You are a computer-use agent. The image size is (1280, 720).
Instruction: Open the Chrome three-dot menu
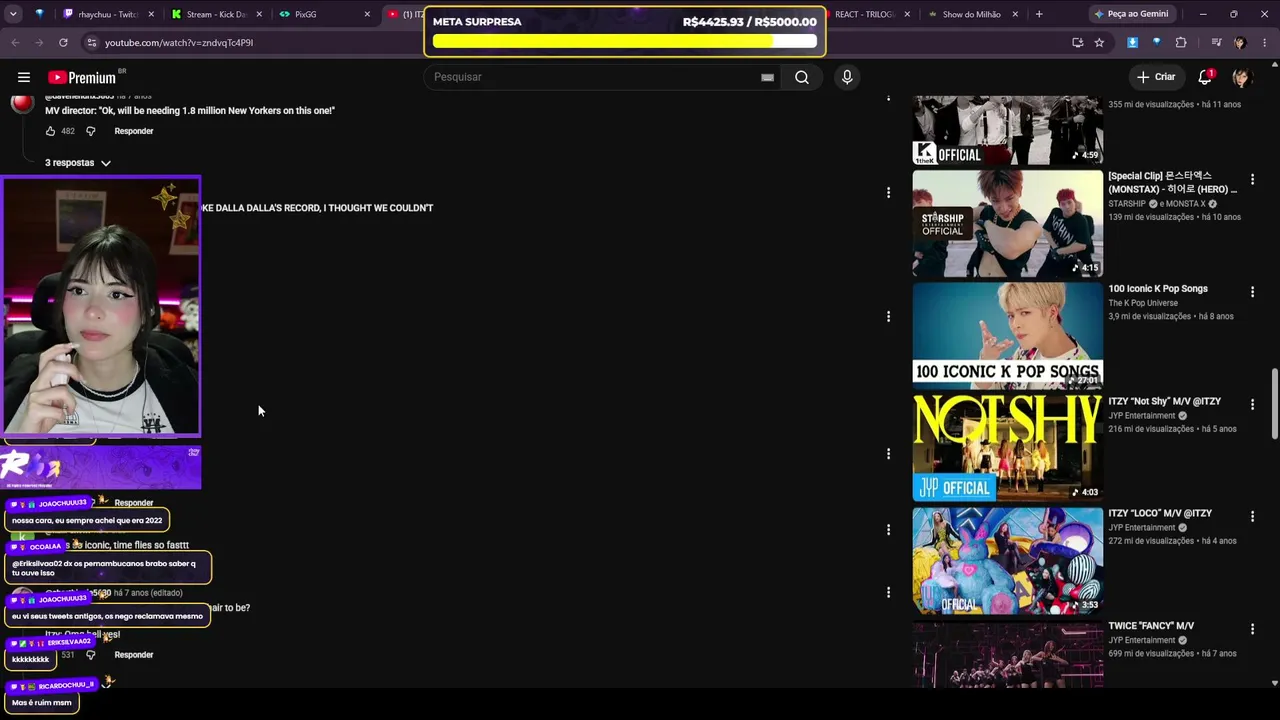(x=1264, y=43)
